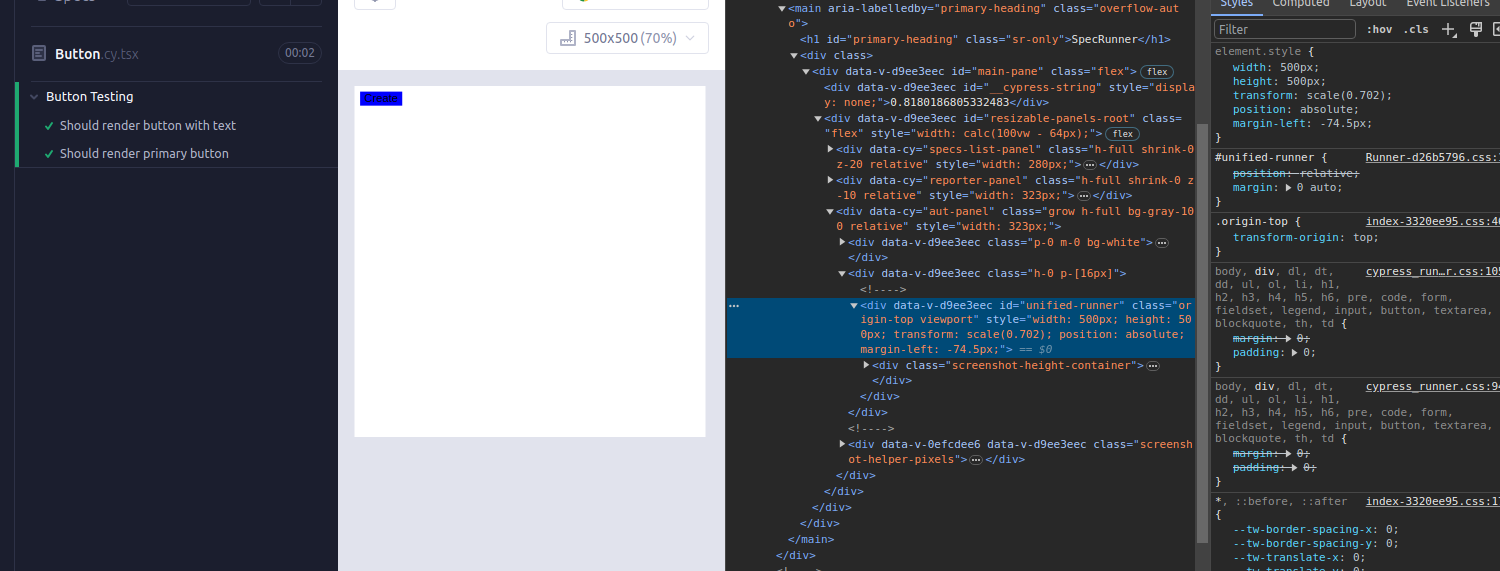
Task: Expand ellipsis in 'p-0 m-0 bg-white' node
Action: [x=1162, y=243]
